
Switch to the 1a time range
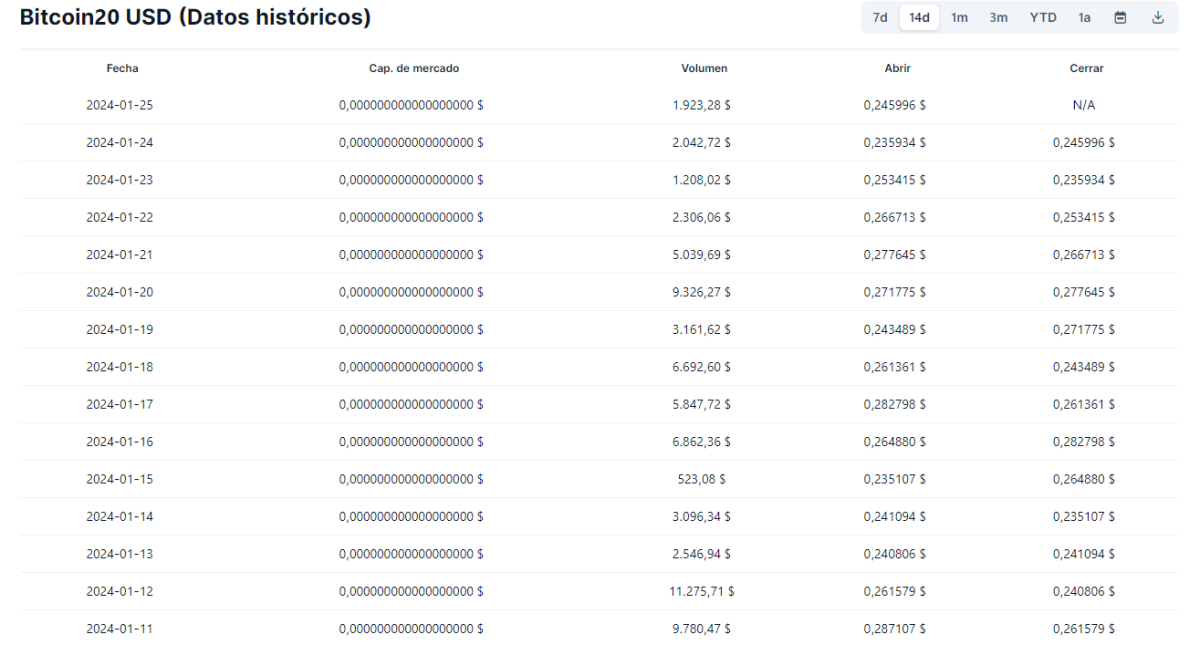[1084, 17]
